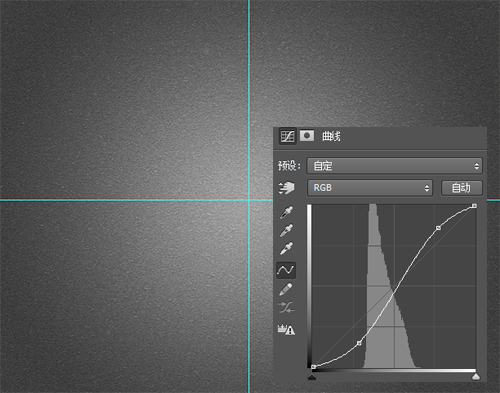Open the RGB channel dropdown
500x393 pixels.
click(x=370, y=188)
